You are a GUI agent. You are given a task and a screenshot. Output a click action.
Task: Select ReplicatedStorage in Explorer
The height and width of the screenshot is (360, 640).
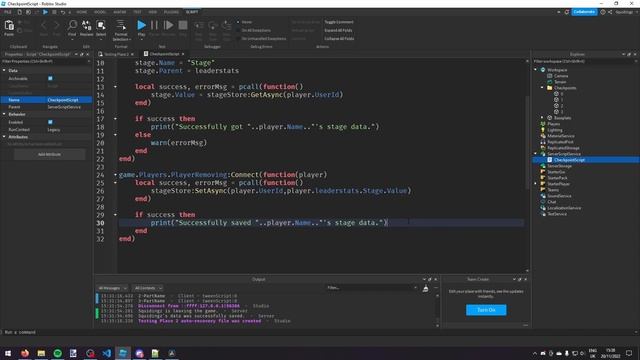[563, 148]
